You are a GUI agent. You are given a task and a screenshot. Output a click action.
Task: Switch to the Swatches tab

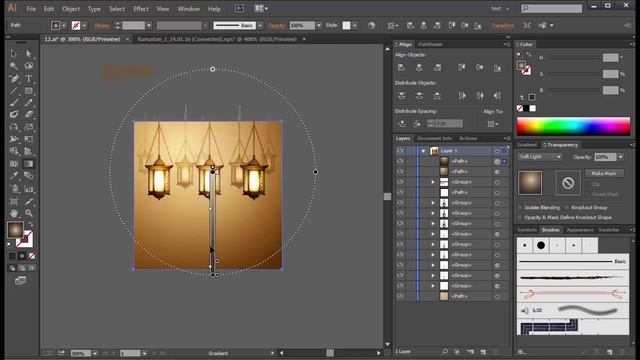609,230
